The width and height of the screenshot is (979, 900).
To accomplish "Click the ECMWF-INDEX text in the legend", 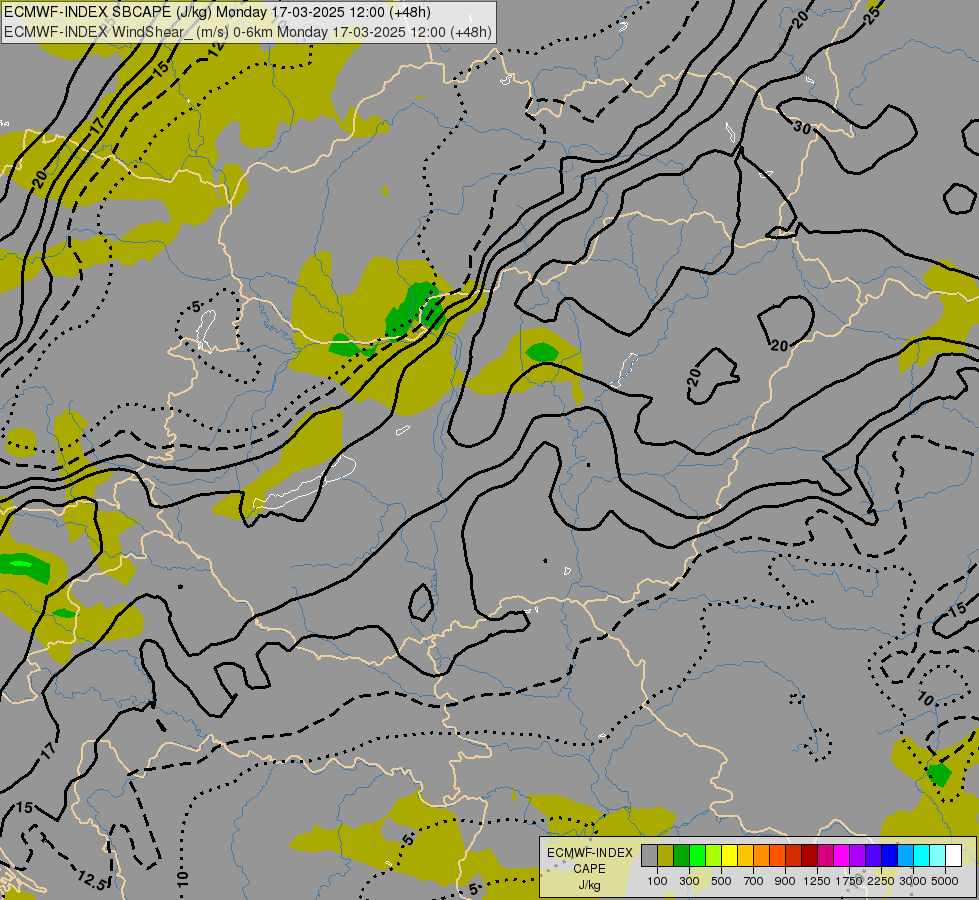I will [x=590, y=853].
